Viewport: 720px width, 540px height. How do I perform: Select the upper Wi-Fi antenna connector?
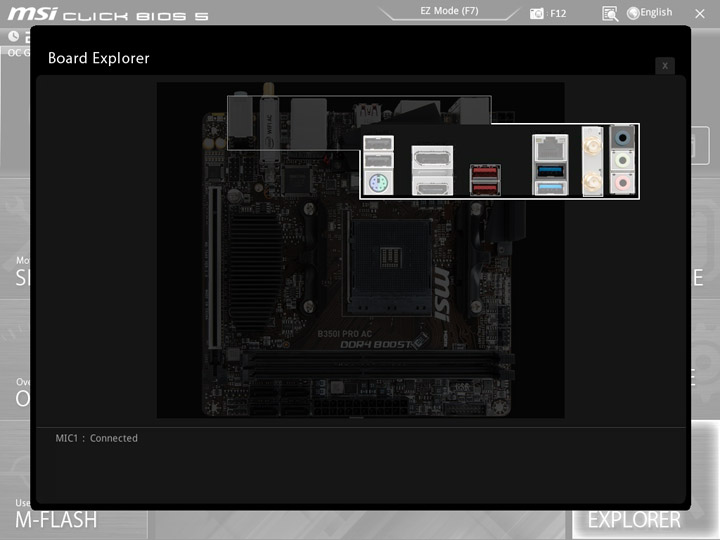coord(592,146)
